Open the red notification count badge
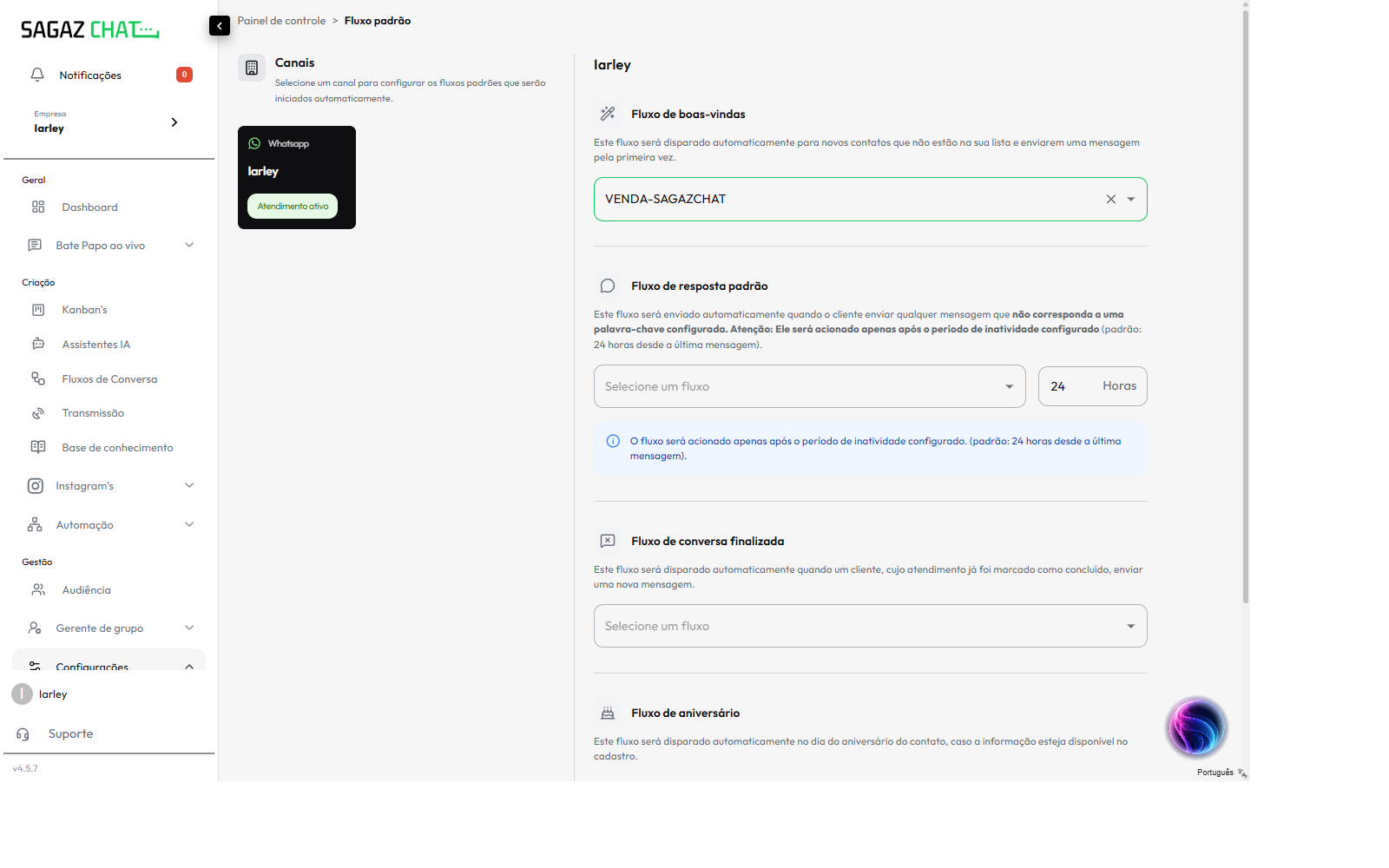Image resolution: width=1389 pixels, height=868 pixels. (184, 75)
